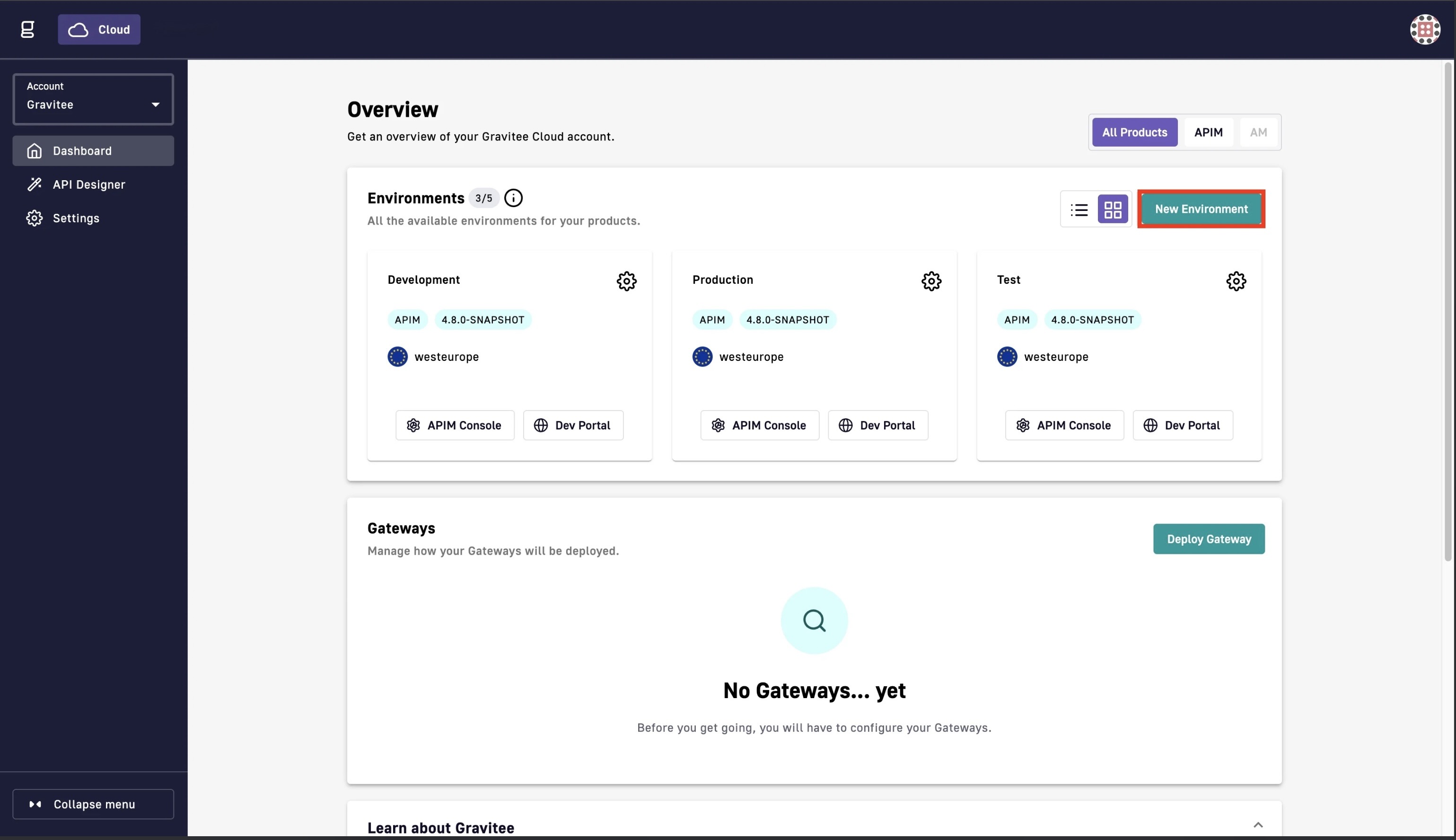This screenshot has width=1456, height=840.
Task: Click the Deploy Gateway button
Action: (x=1209, y=539)
